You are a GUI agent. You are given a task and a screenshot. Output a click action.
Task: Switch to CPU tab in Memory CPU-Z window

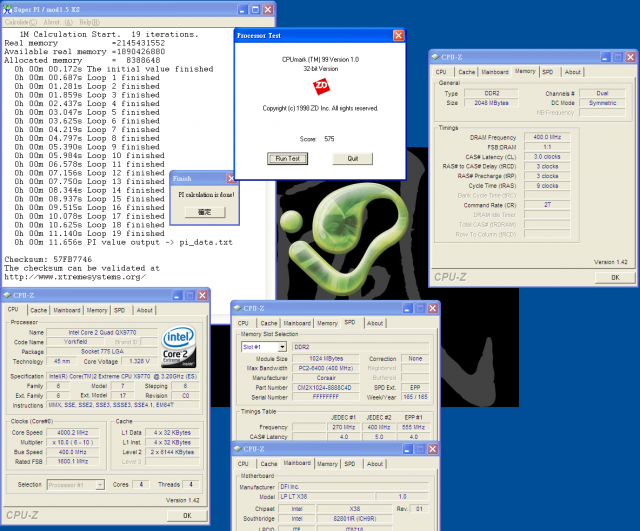click(441, 72)
